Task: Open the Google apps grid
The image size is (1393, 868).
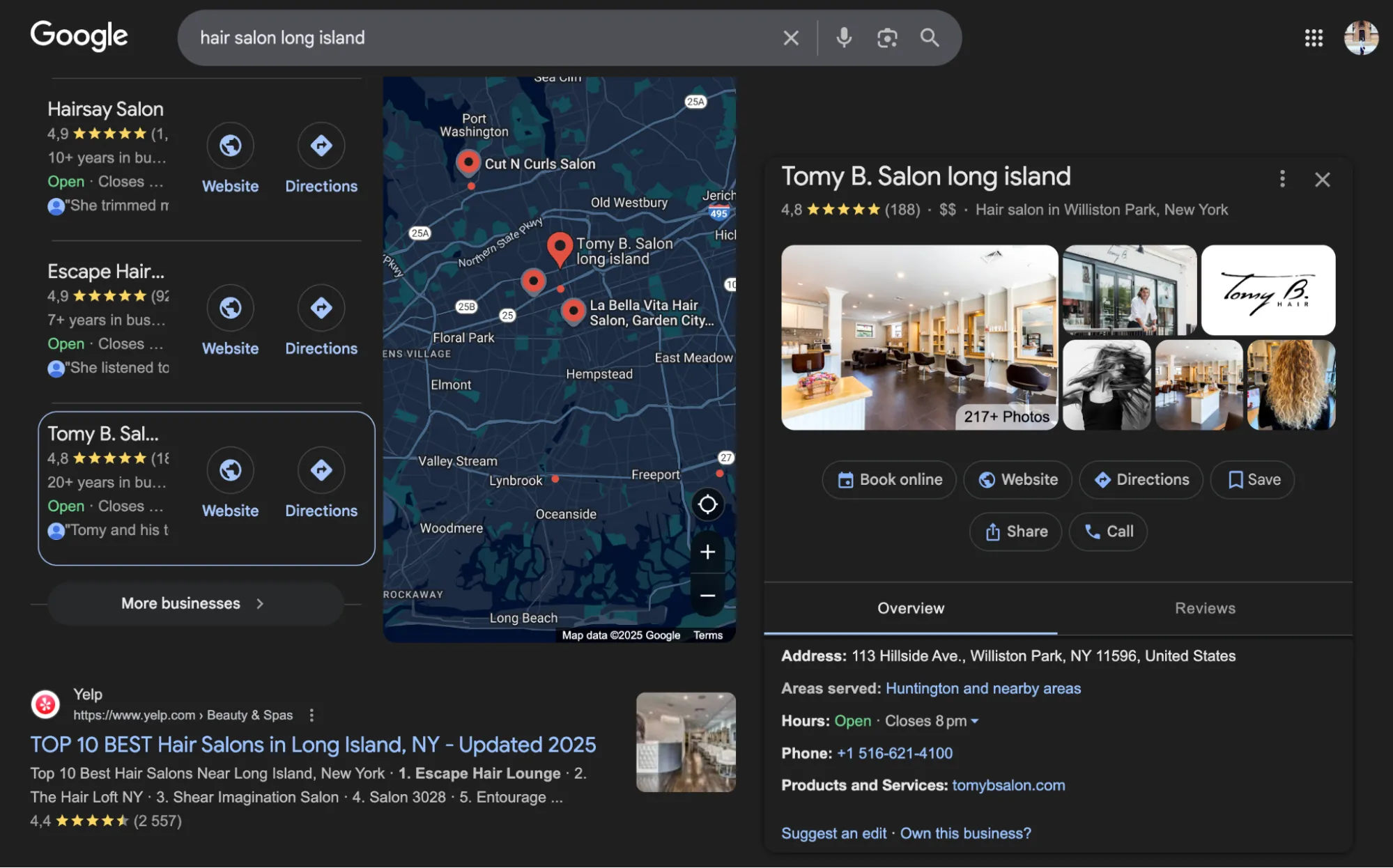Action: (x=1313, y=38)
